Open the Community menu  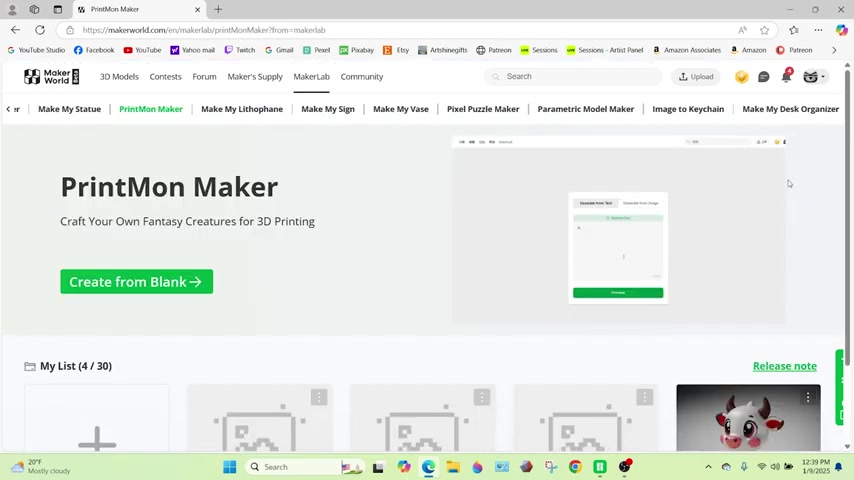pyautogui.click(x=362, y=77)
